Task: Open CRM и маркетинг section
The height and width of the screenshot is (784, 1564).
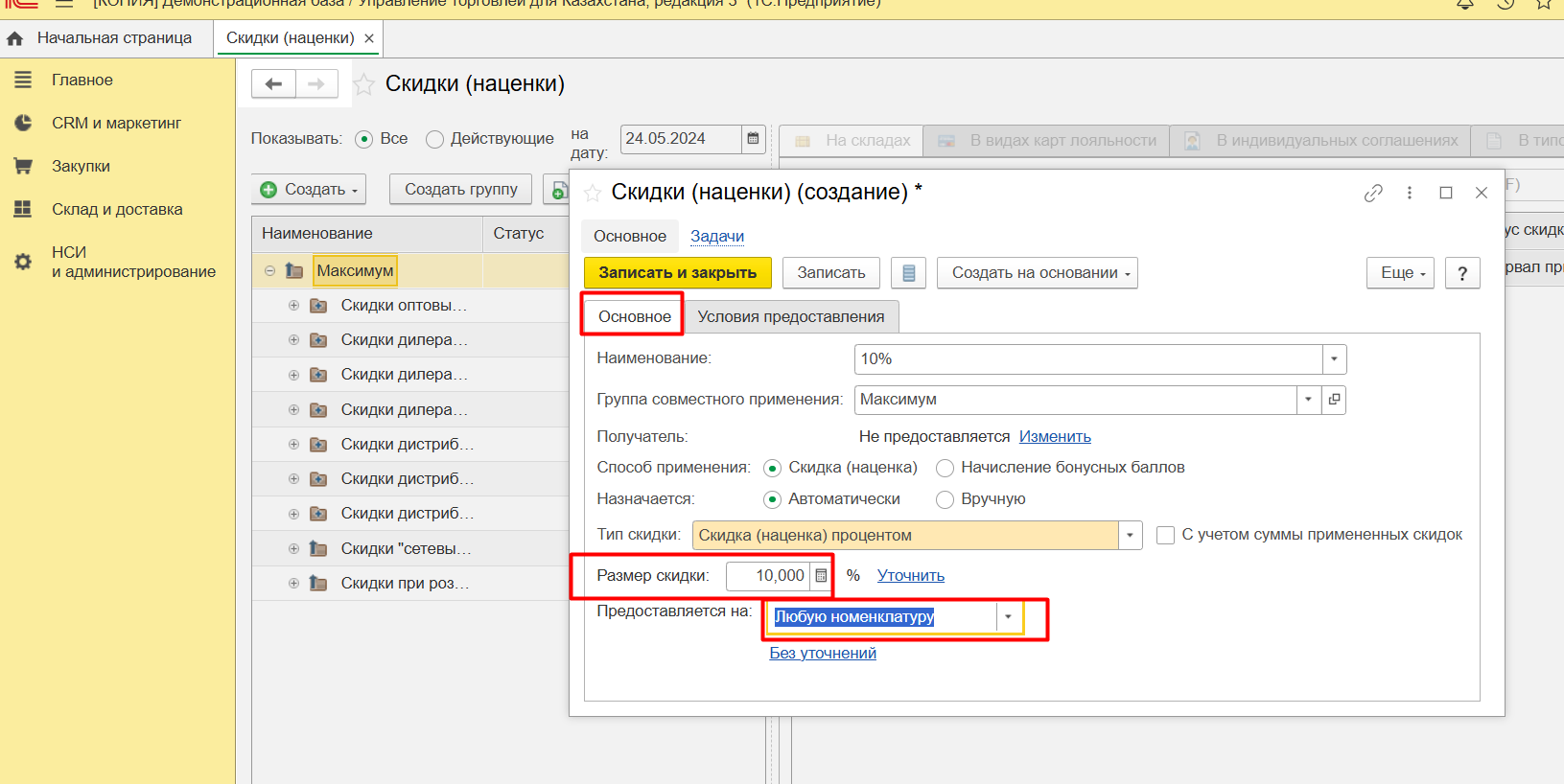Action: click(x=116, y=123)
